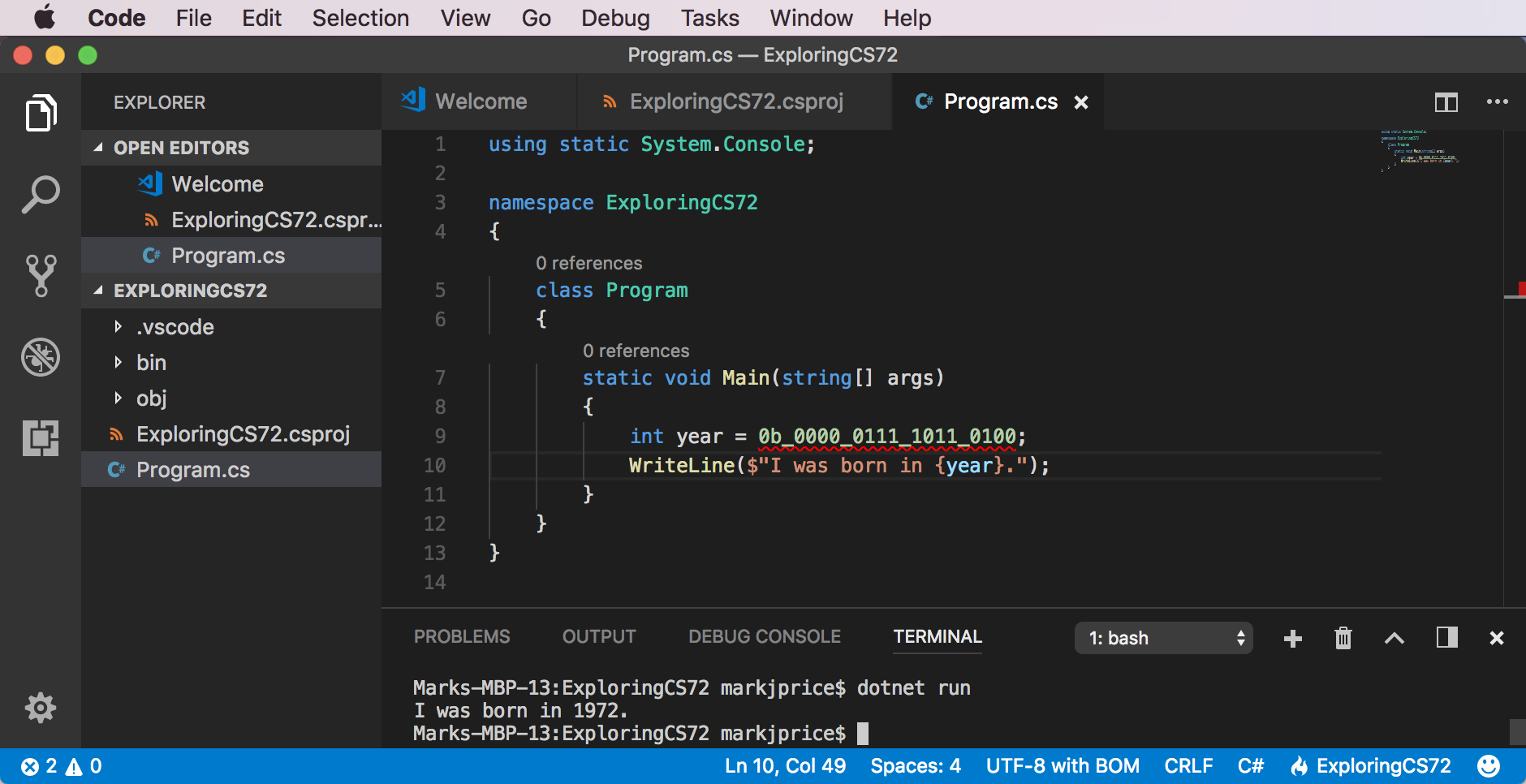
Task: Open ExploringCS72.csproj in the project tree
Action: 231,433
